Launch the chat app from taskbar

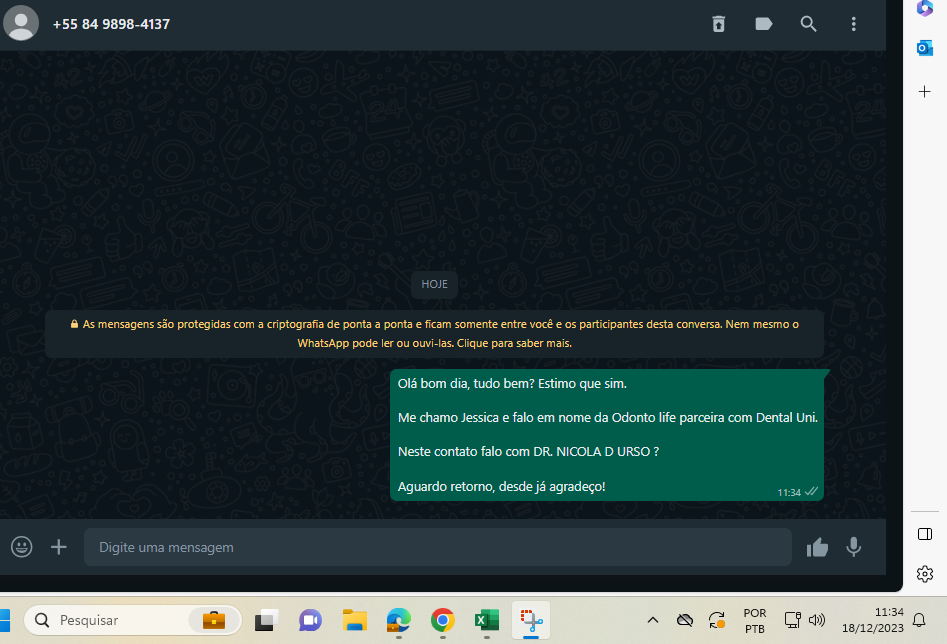[310, 620]
